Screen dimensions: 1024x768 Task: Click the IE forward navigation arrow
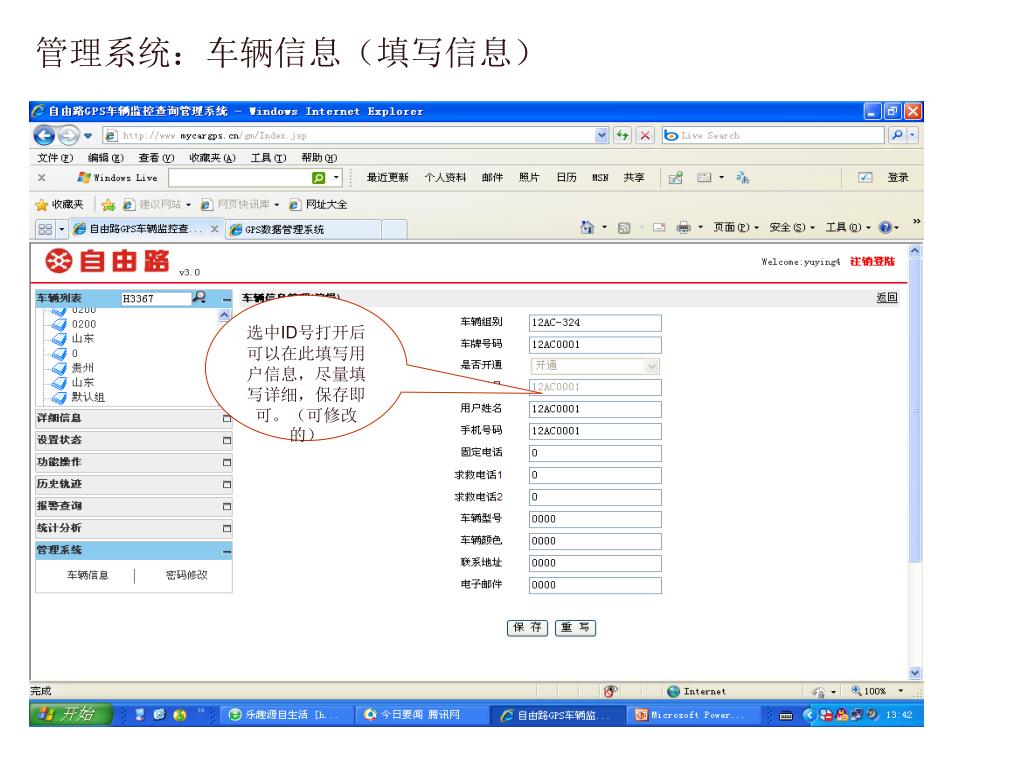[x=69, y=135]
